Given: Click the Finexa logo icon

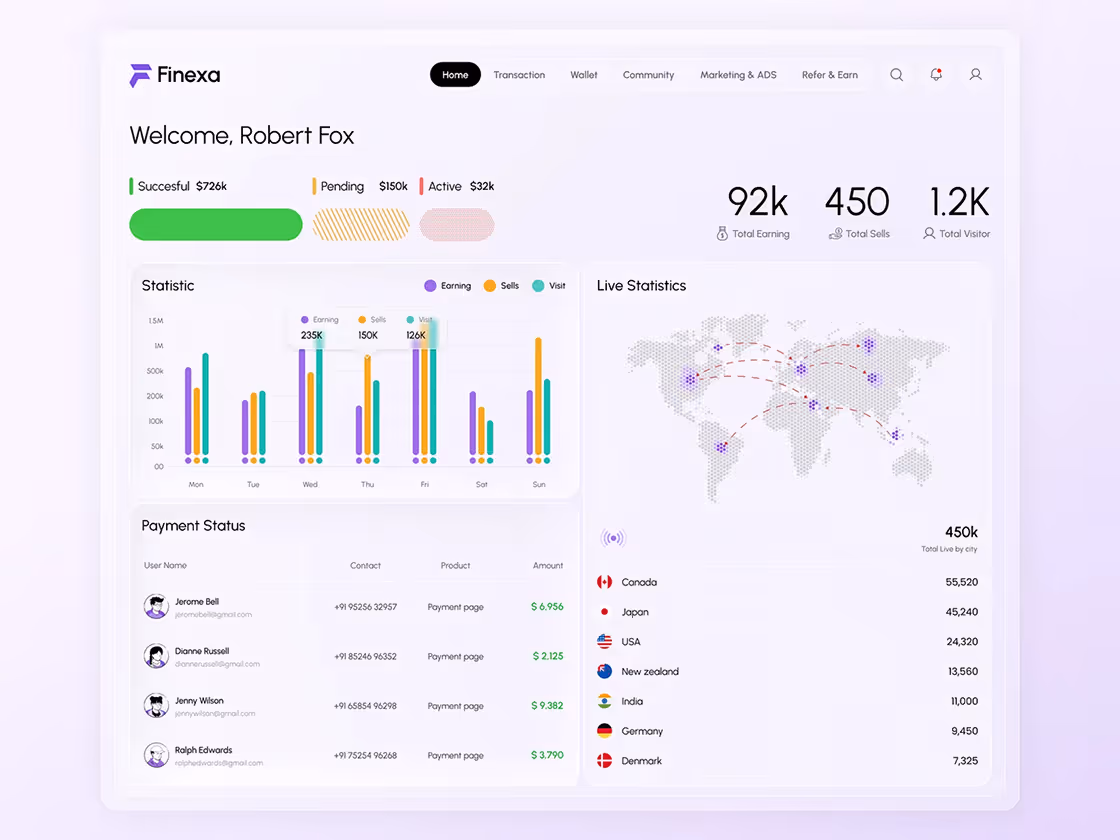Looking at the screenshot, I should [x=140, y=74].
